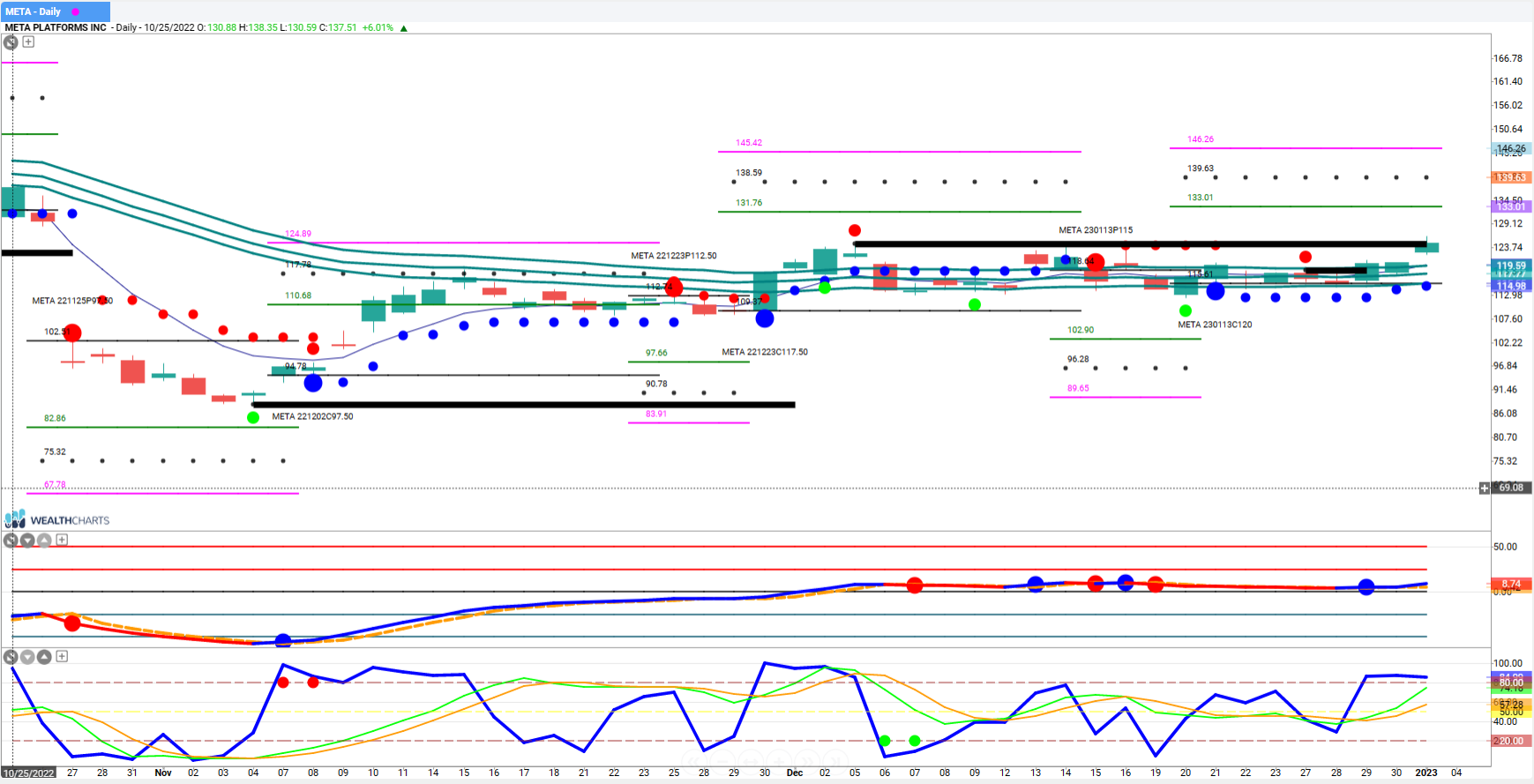Click the 2023 label on date axis
This screenshot has height=784, width=1534.
[x=1426, y=773]
